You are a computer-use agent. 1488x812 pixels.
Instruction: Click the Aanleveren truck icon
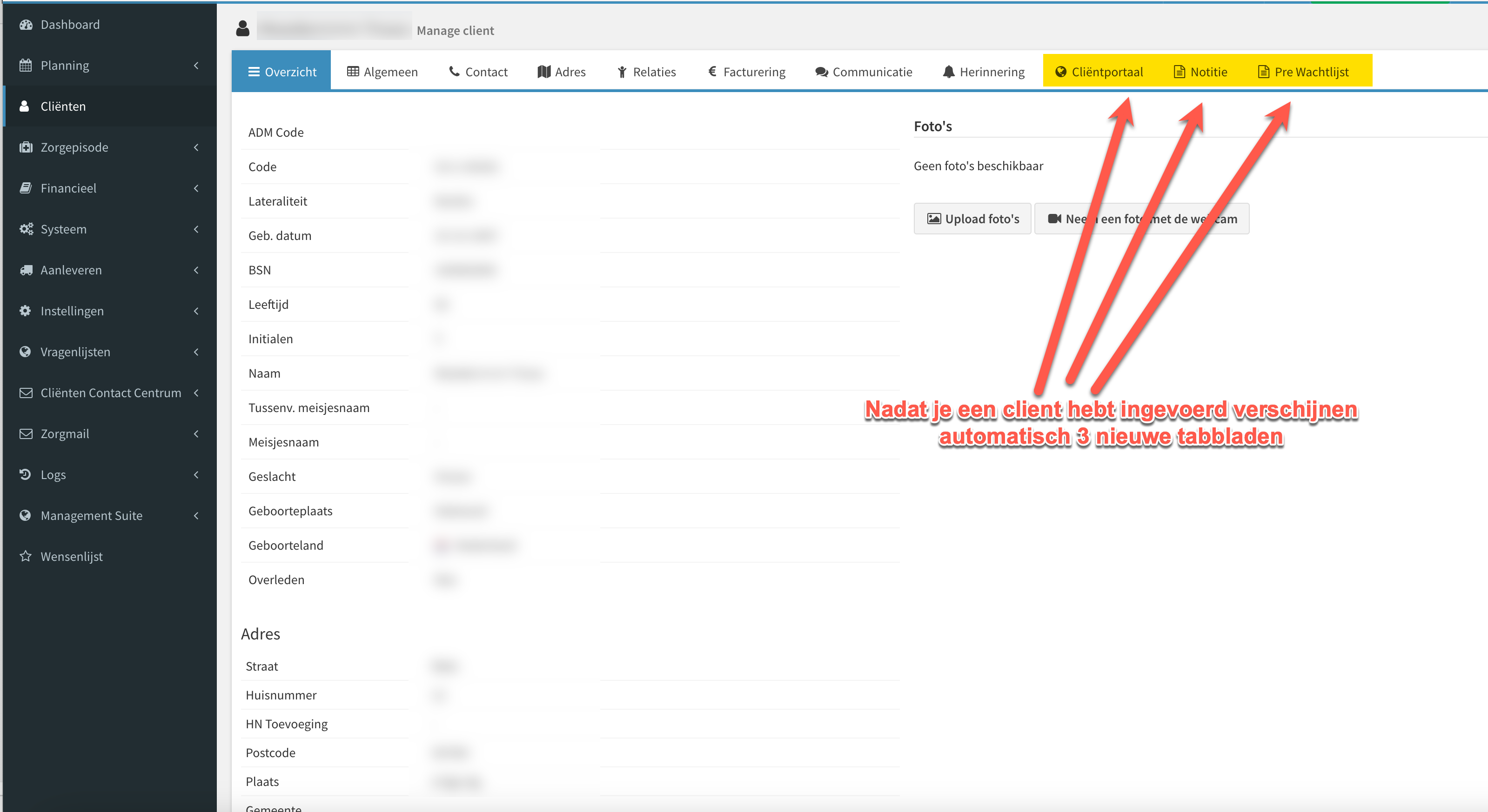pos(26,270)
